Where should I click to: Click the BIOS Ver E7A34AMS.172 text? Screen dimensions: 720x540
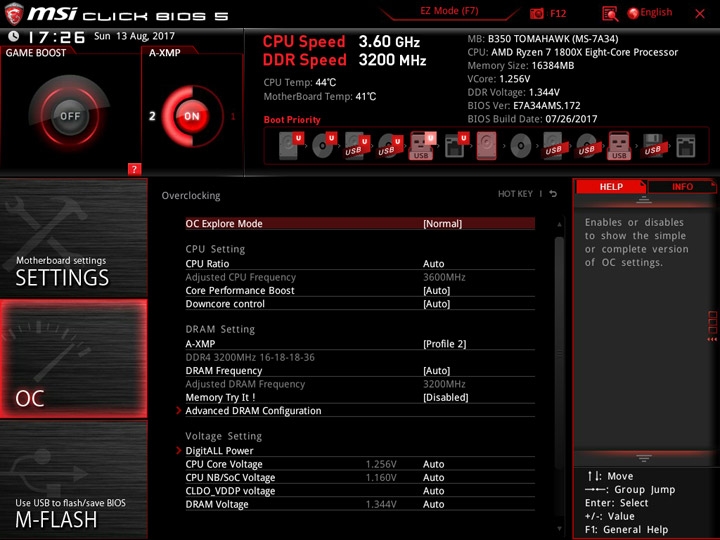pos(524,106)
